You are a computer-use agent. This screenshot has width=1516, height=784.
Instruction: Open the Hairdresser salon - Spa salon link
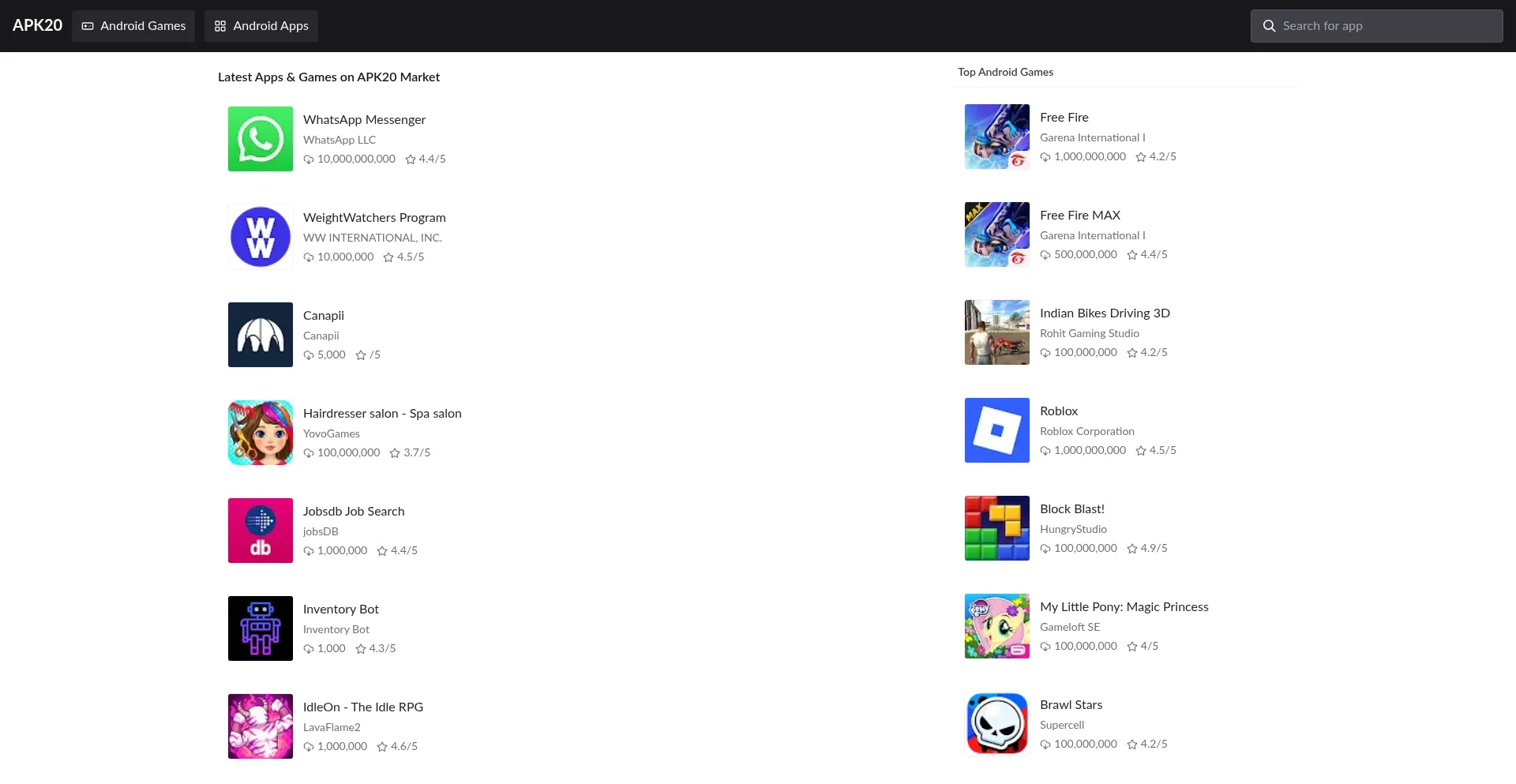click(x=382, y=413)
